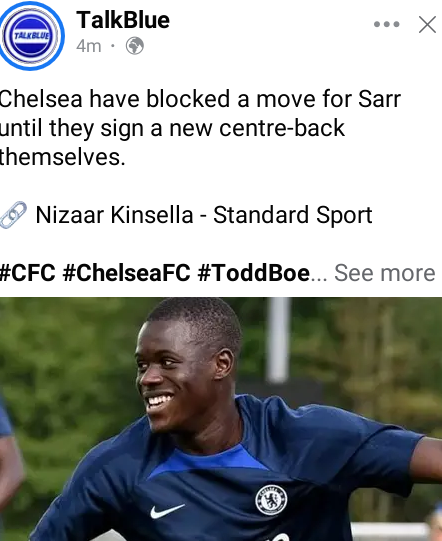Open the TalkBlue profile picture
This screenshot has width=442, height=541.
pyautogui.click(x=32, y=36)
